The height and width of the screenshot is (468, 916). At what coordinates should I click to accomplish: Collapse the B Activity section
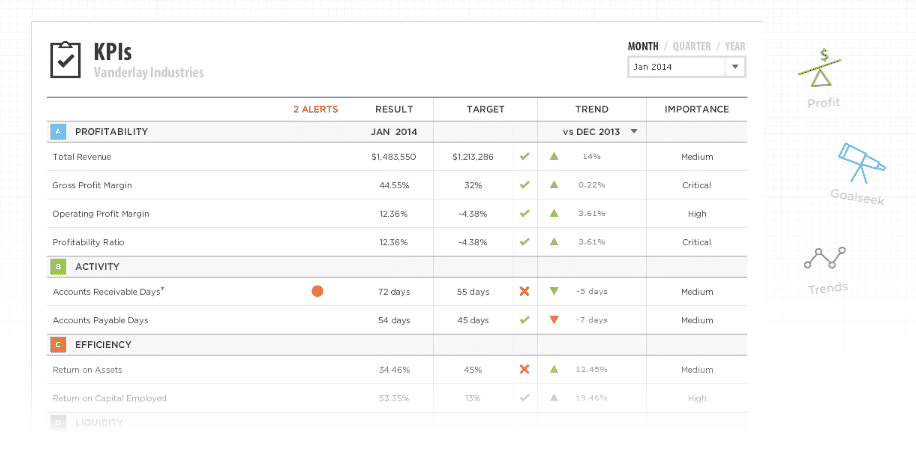[x=58, y=267]
